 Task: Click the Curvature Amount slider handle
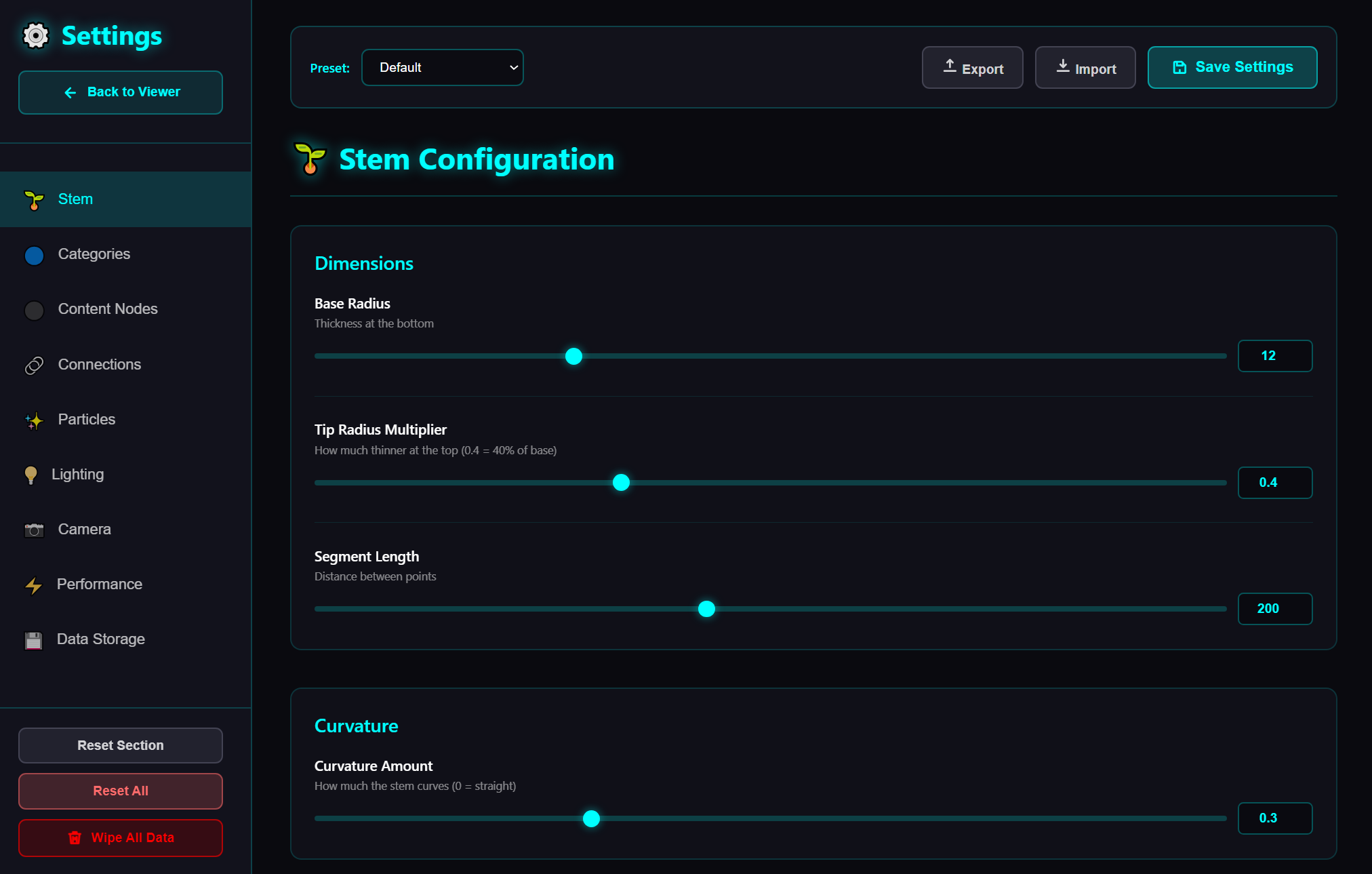click(x=591, y=819)
